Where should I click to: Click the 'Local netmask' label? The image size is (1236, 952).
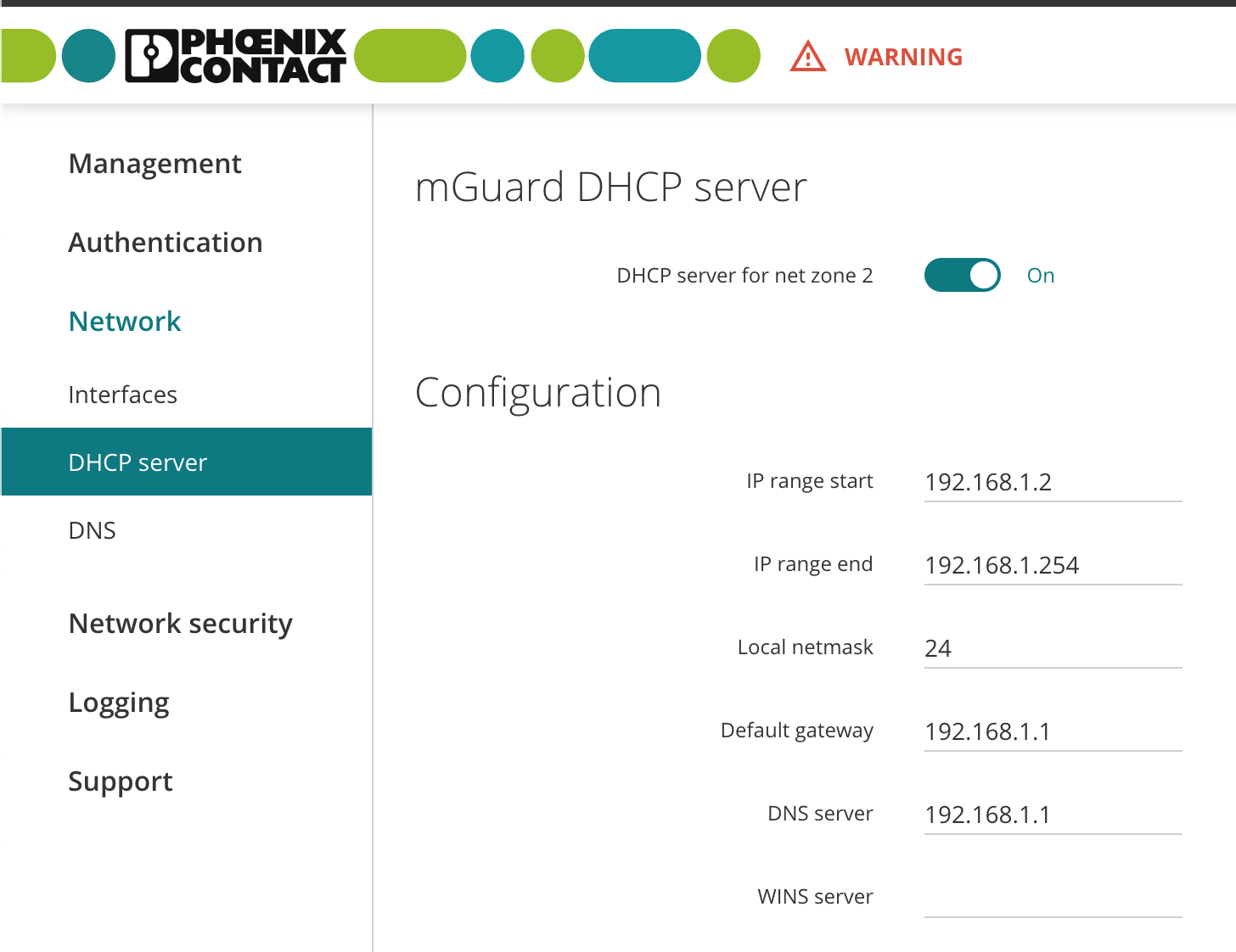click(x=806, y=647)
